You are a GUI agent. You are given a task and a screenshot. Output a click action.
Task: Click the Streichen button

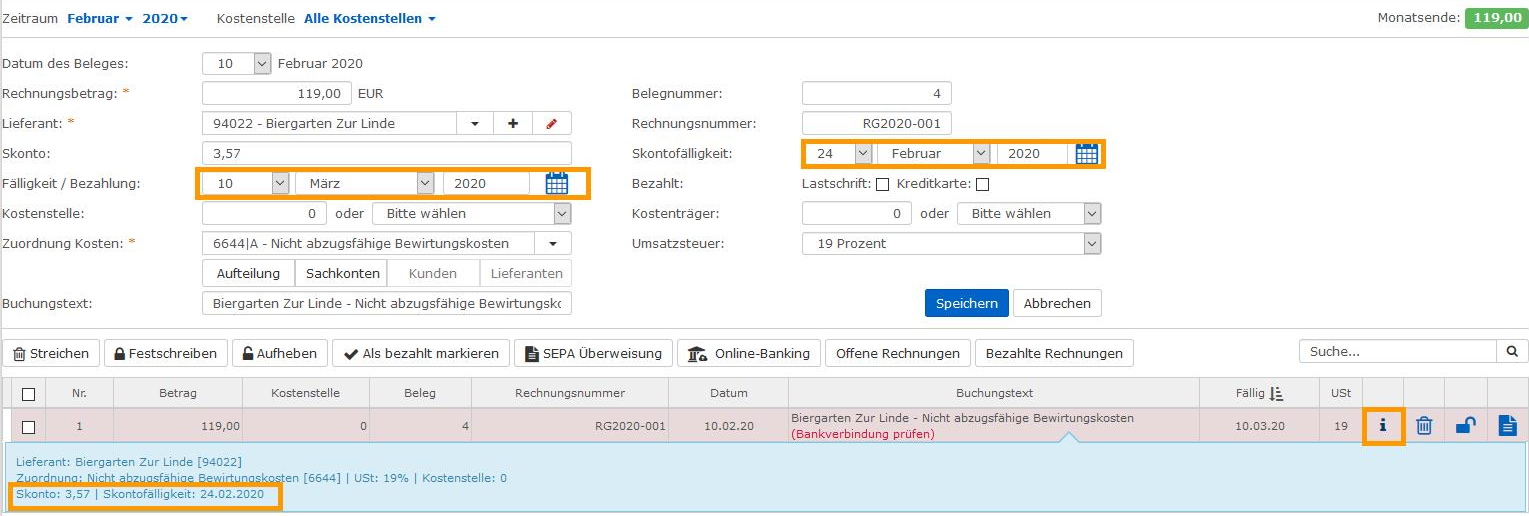pos(51,353)
